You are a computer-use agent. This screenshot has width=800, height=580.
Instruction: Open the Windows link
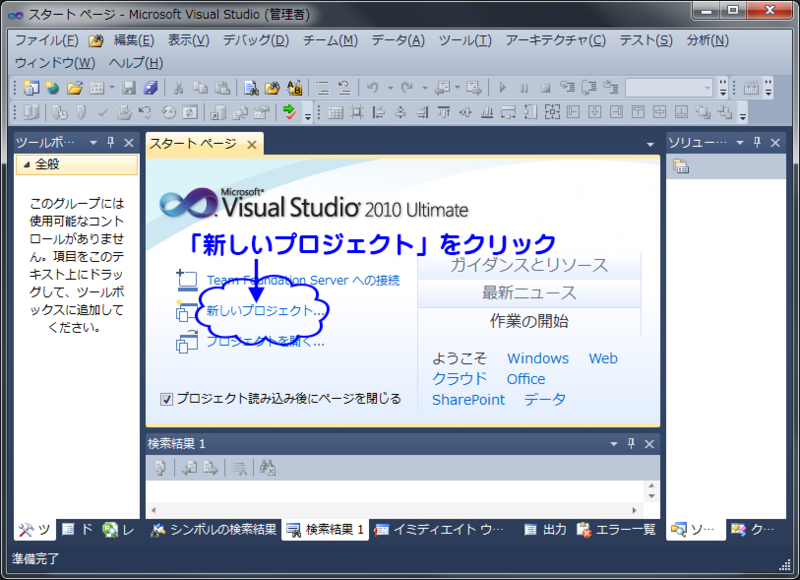(538, 358)
